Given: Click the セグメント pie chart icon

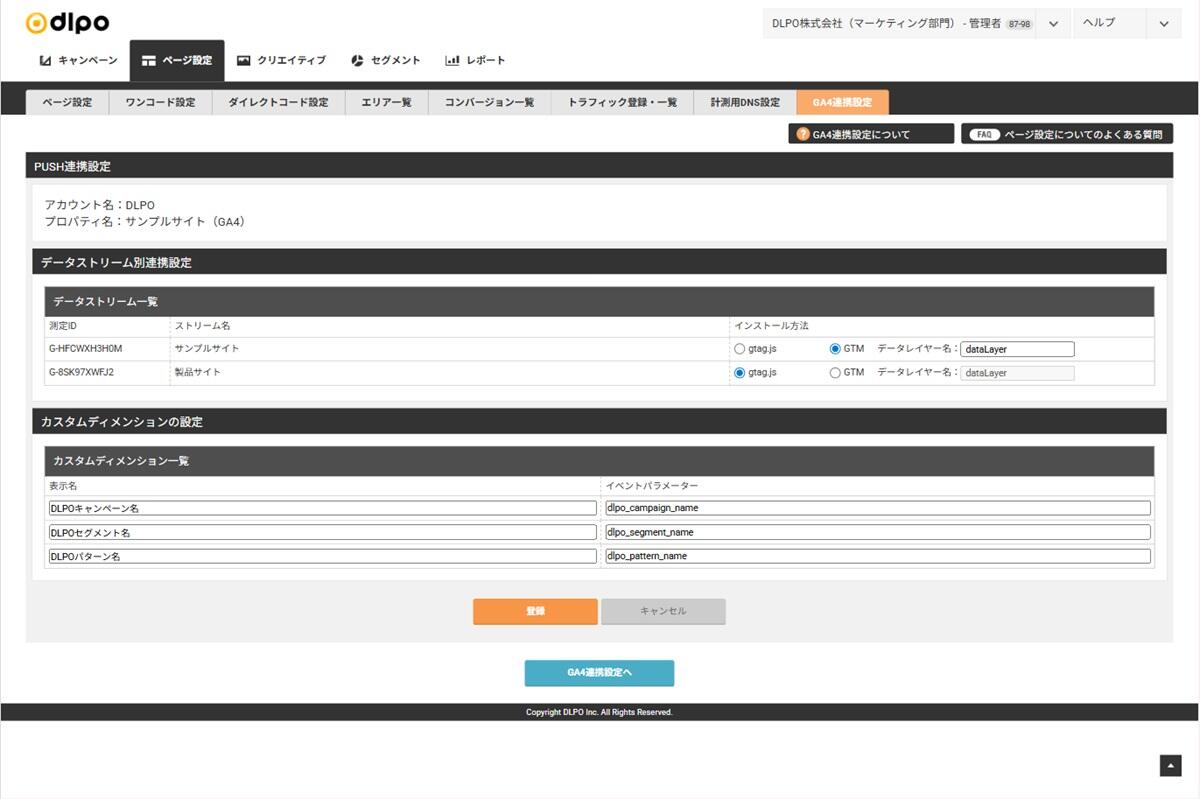Looking at the screenshot, I should pyautogui.click(x=357, y=61).
